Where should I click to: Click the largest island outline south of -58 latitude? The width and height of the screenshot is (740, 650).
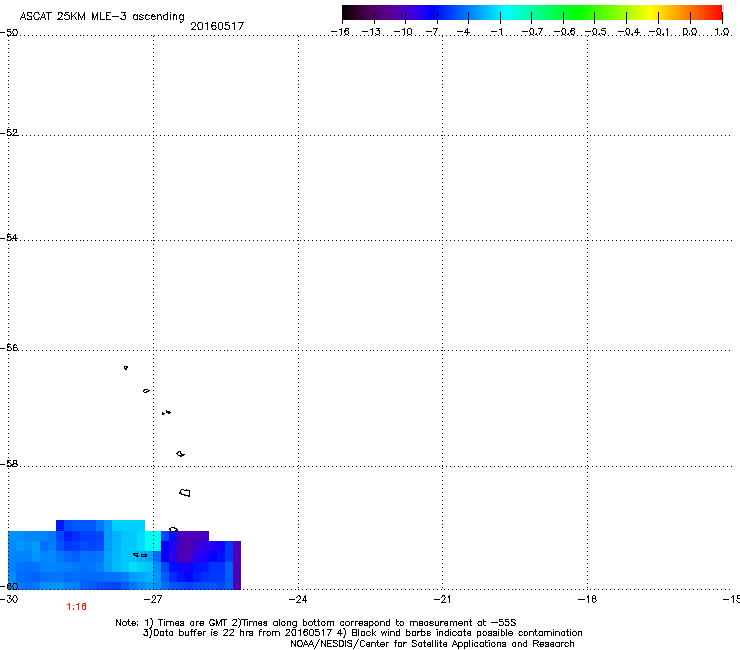pos(185,492)
